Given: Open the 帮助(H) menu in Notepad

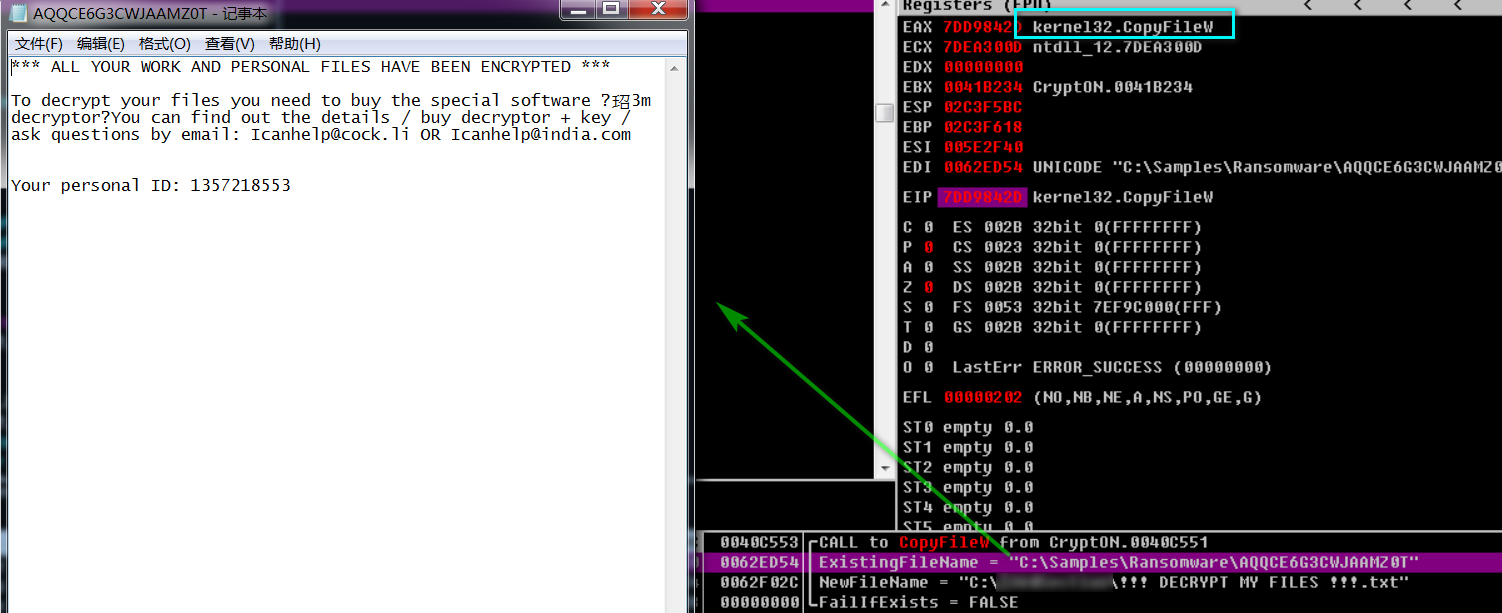Looking at the screenshot, I should pyautogui.click(x=295, y=44).
